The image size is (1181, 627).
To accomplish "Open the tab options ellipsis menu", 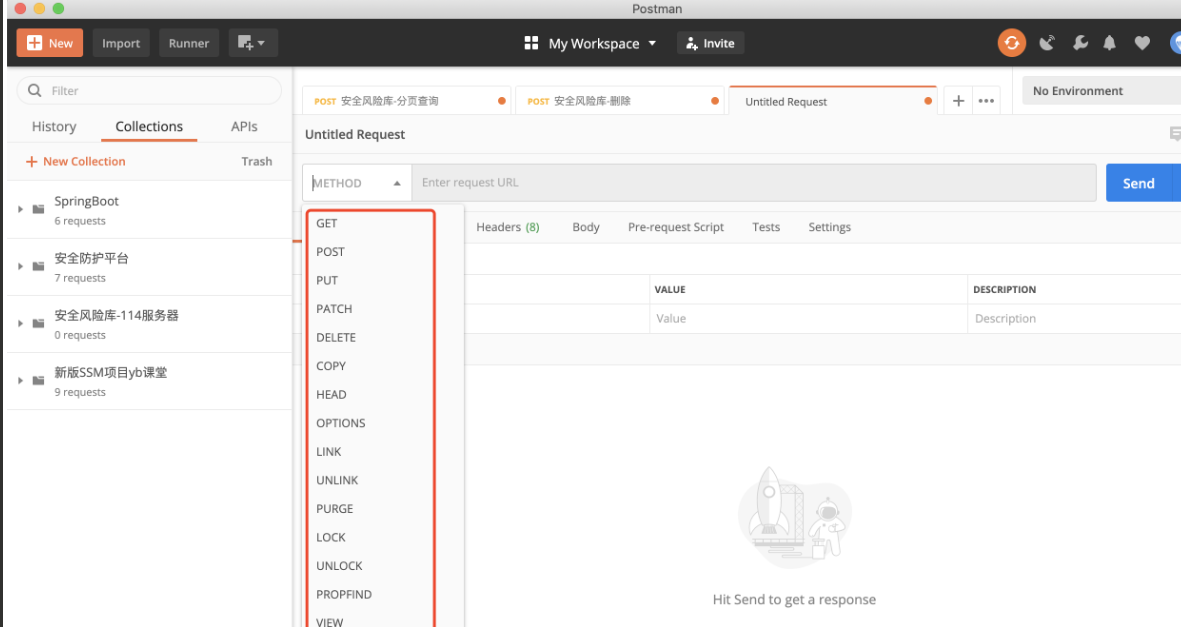I will (986, 101).
